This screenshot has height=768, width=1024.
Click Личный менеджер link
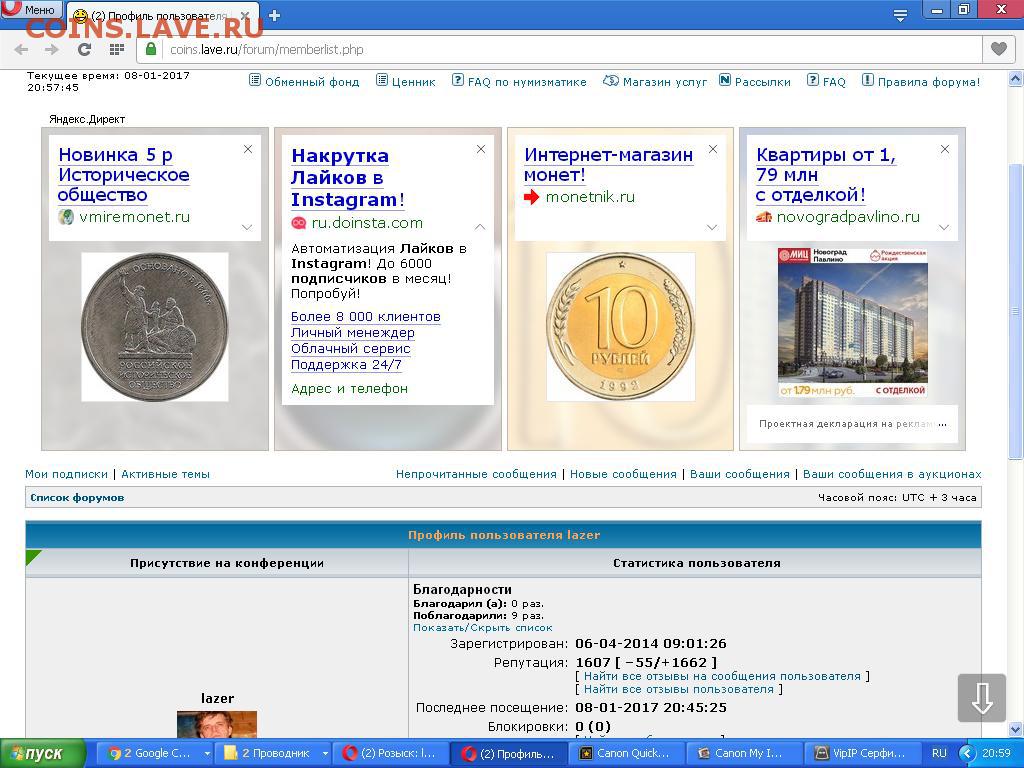(353, 332)
